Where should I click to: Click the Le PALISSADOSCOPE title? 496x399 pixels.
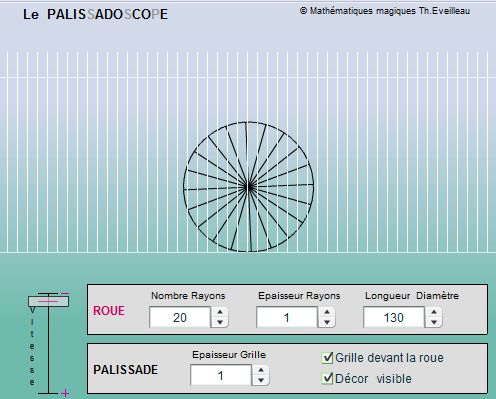click(x=95, y=14)
